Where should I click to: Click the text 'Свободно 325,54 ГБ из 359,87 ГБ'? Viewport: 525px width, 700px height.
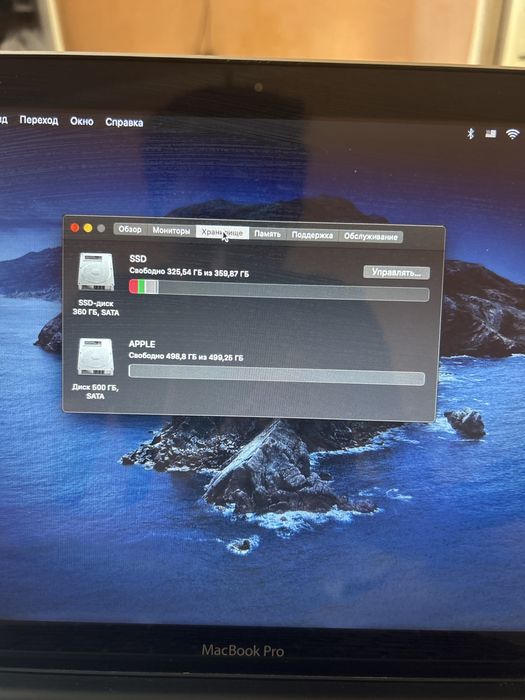(x=189, y=272)
